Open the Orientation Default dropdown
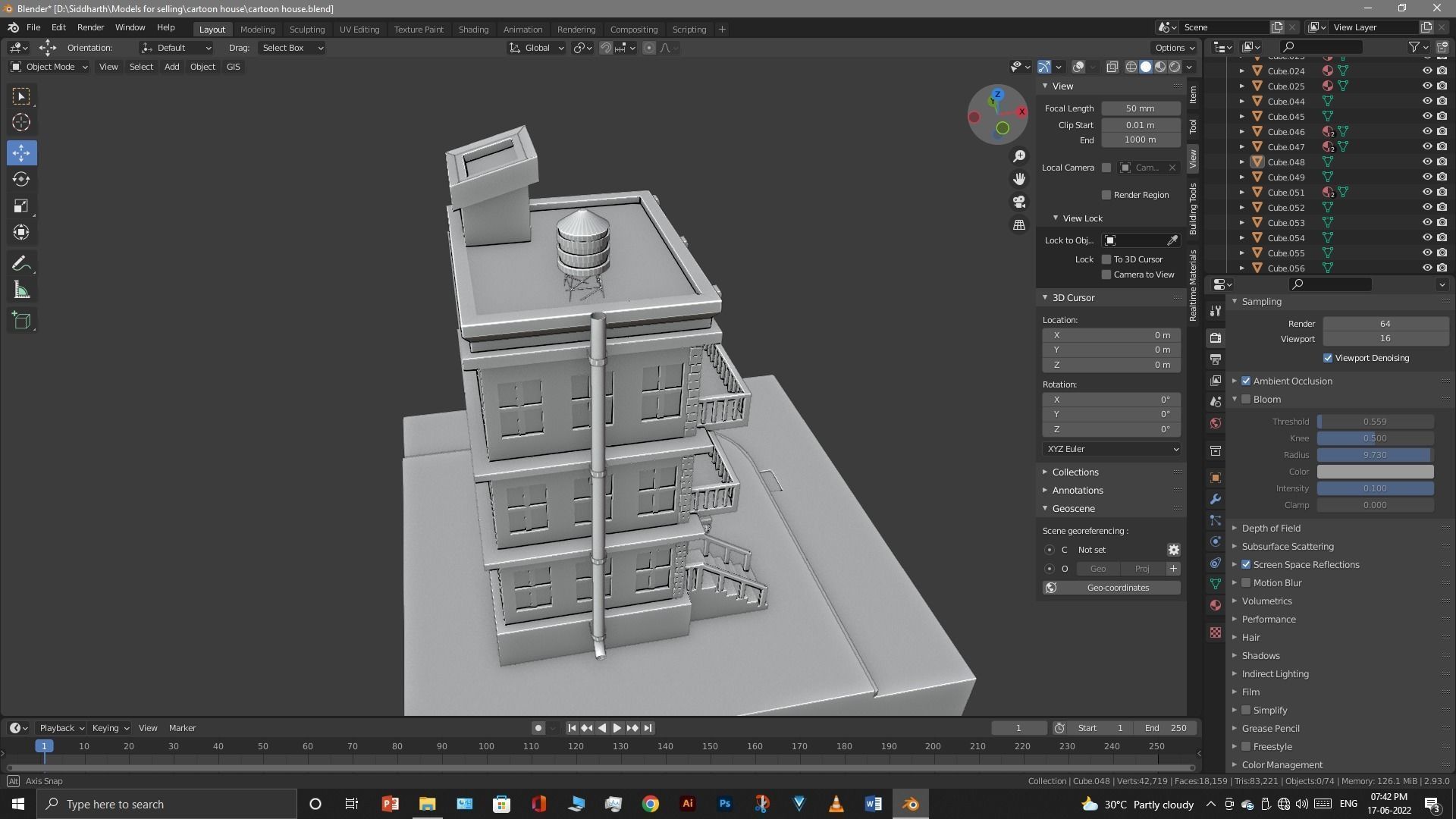1456x819 pixels. tap(176, 48)
